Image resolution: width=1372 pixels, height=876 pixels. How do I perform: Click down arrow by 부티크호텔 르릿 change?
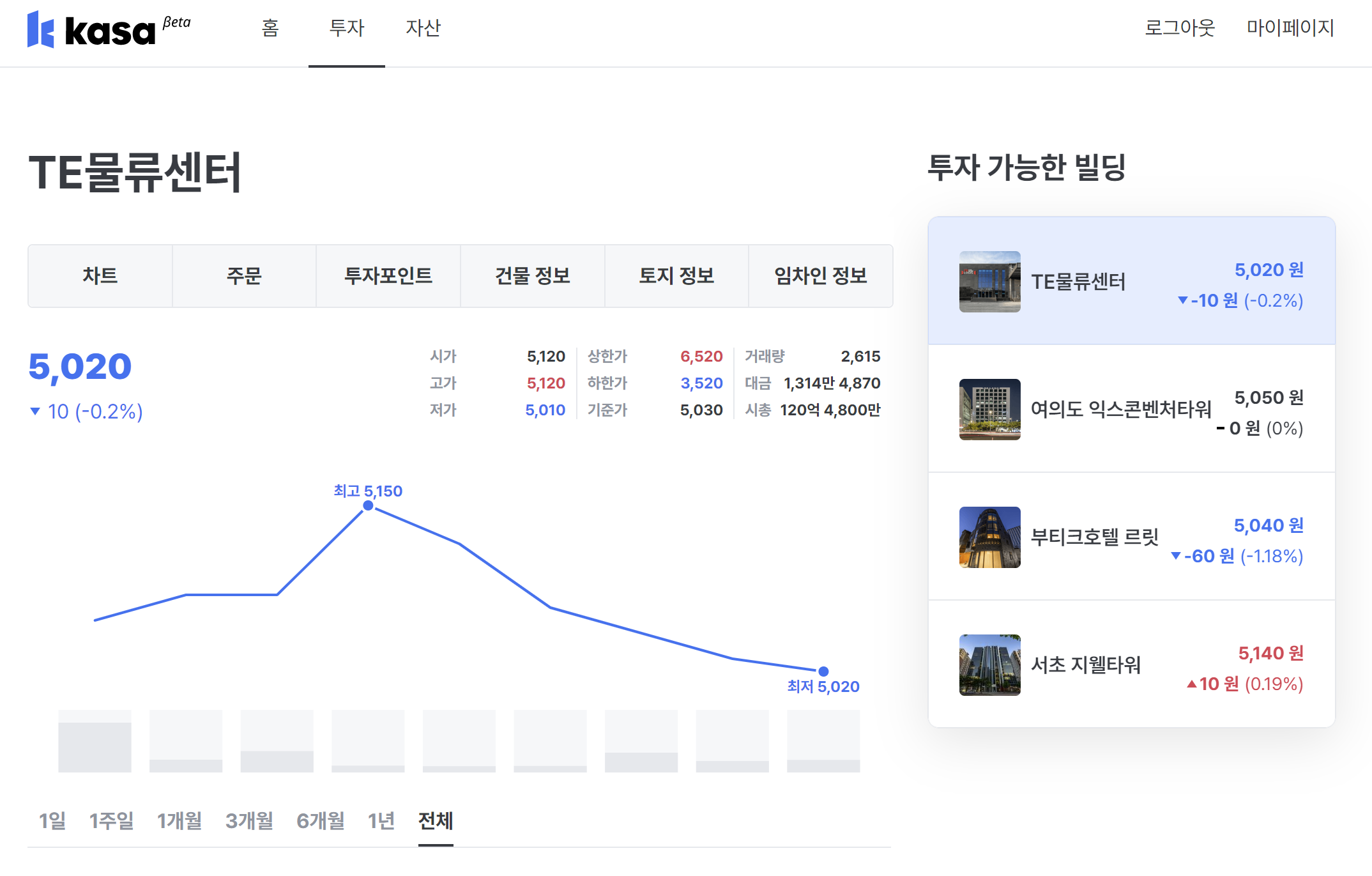pyautogui.click(x=1175, y=556)
